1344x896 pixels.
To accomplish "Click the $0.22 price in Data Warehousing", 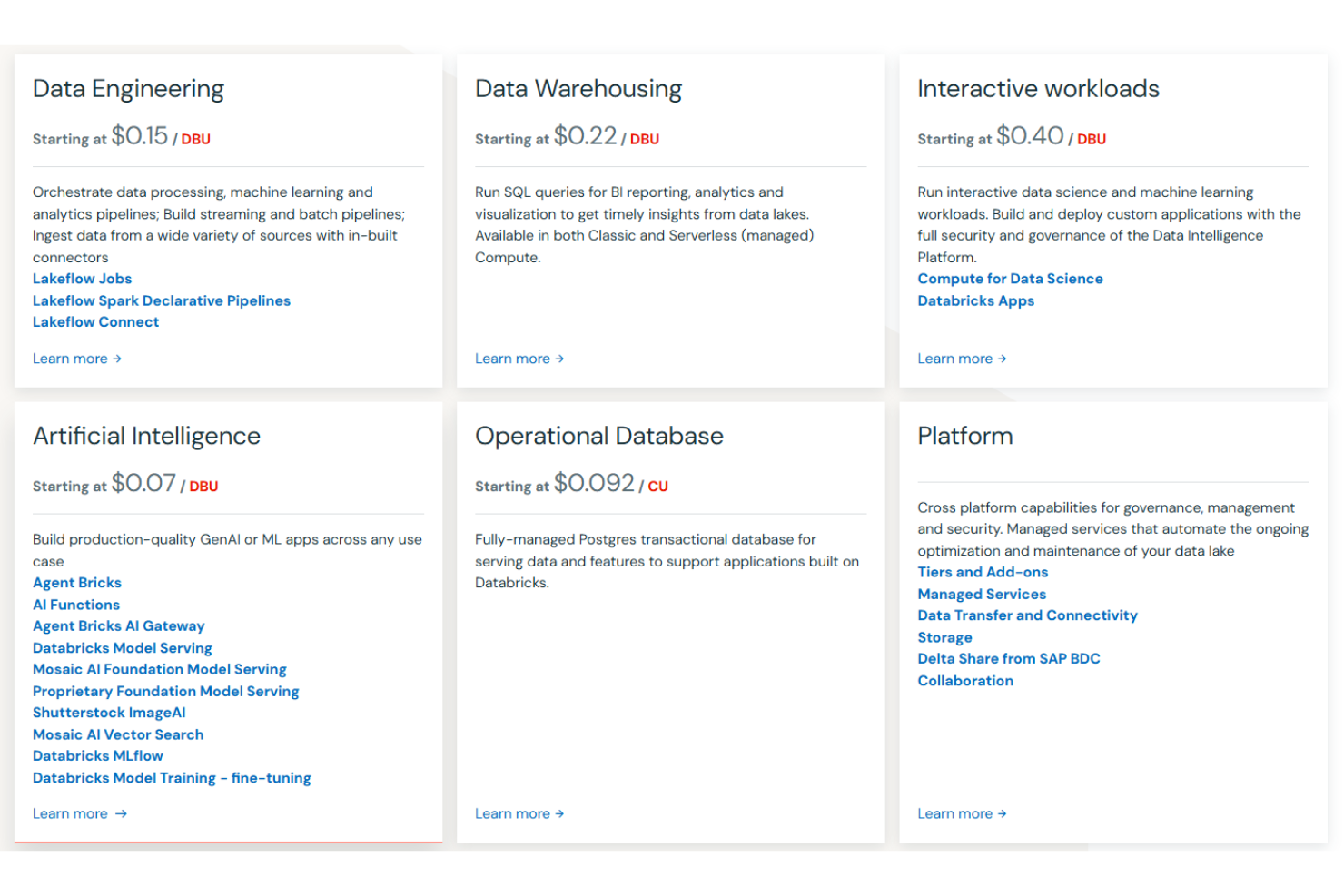I will (x=586, y=136).
